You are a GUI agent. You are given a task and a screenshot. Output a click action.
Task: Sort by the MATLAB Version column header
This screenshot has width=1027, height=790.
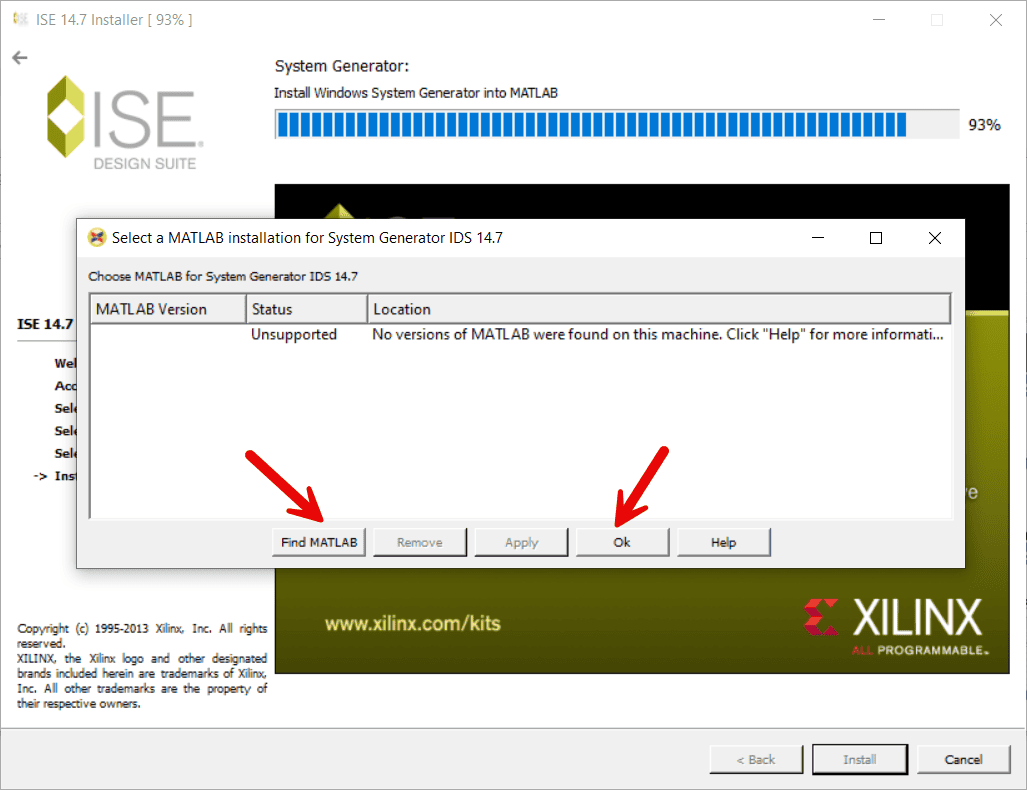pos(166,308)
